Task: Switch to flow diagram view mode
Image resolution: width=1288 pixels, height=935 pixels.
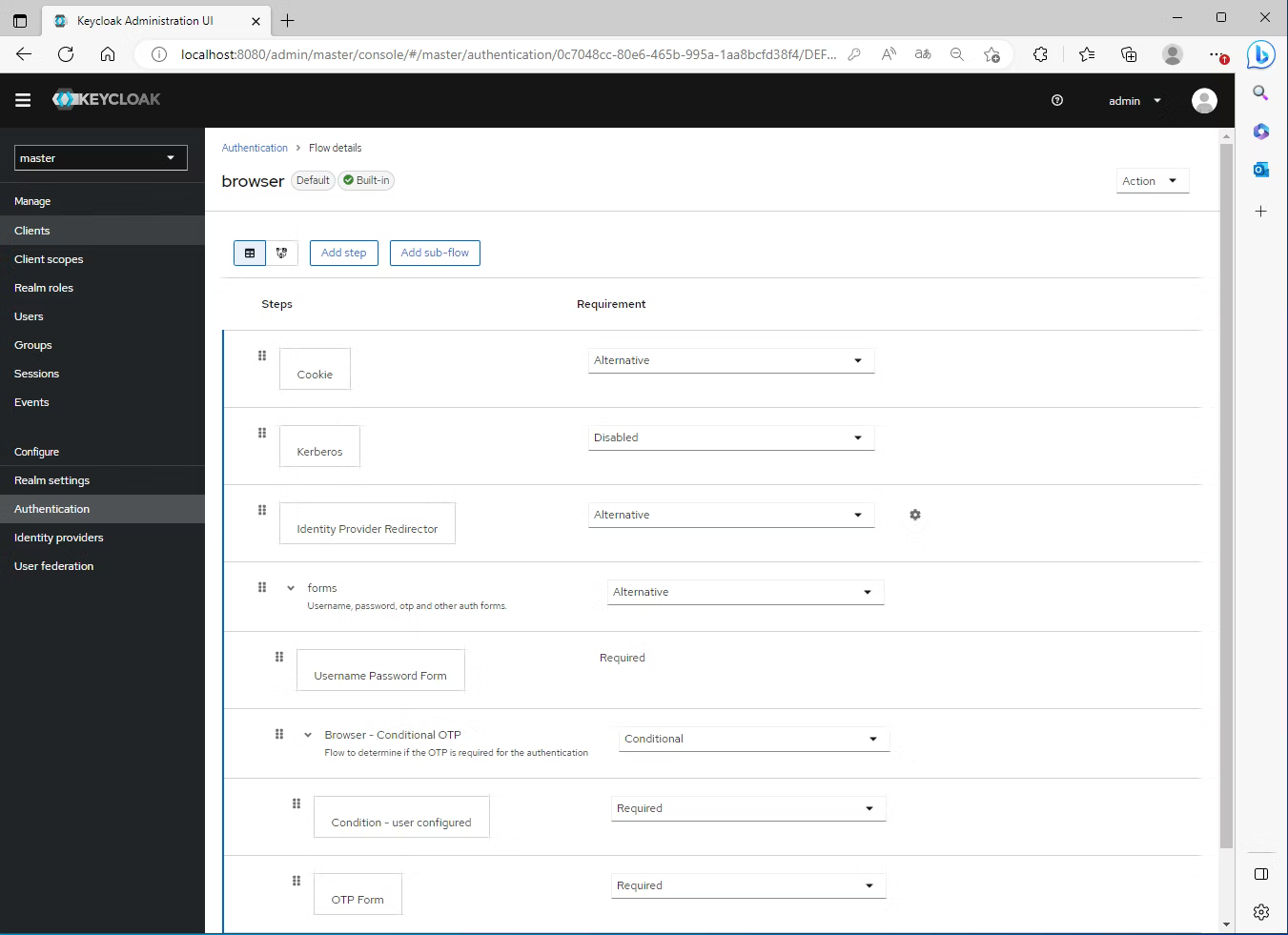Action: (x=281, y=253)
